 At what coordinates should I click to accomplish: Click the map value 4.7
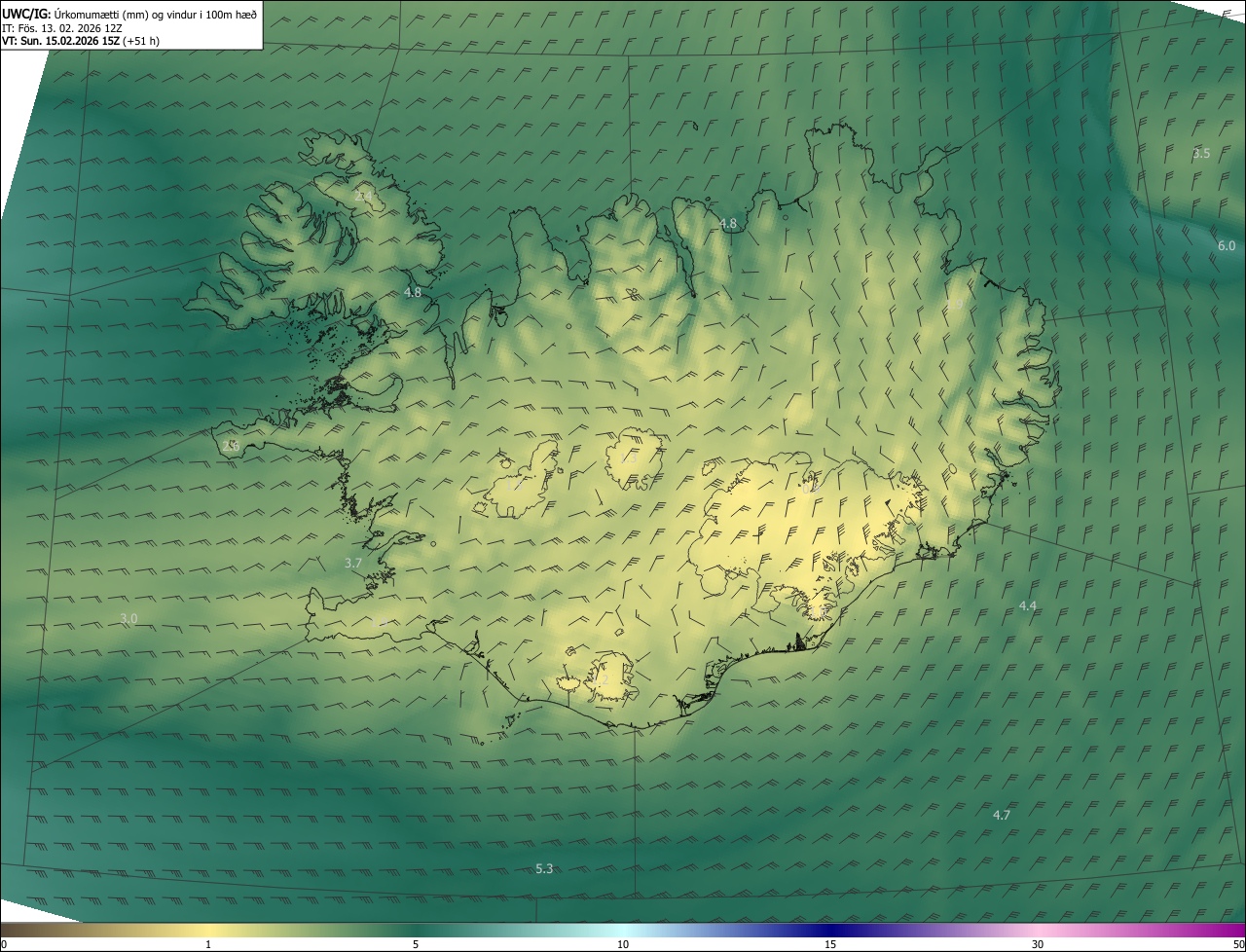(1001, 816)
